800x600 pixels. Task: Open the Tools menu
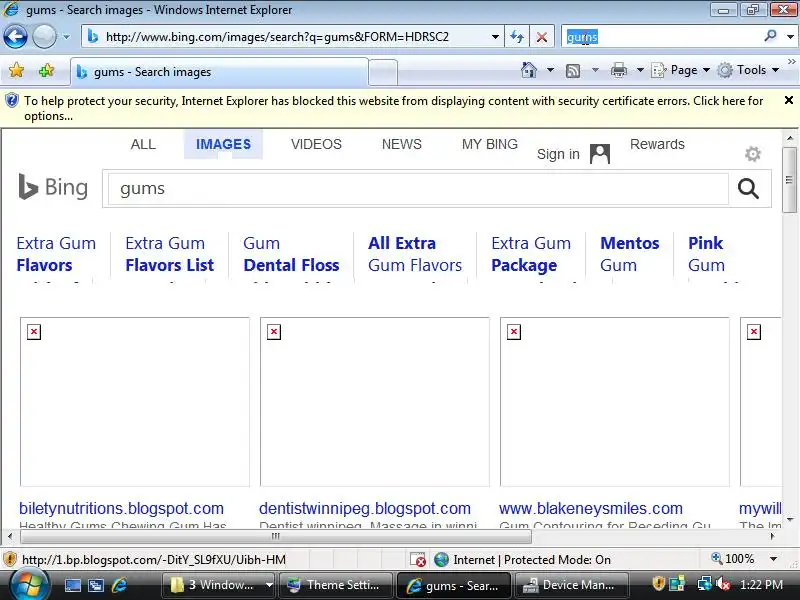coord(748,70)
